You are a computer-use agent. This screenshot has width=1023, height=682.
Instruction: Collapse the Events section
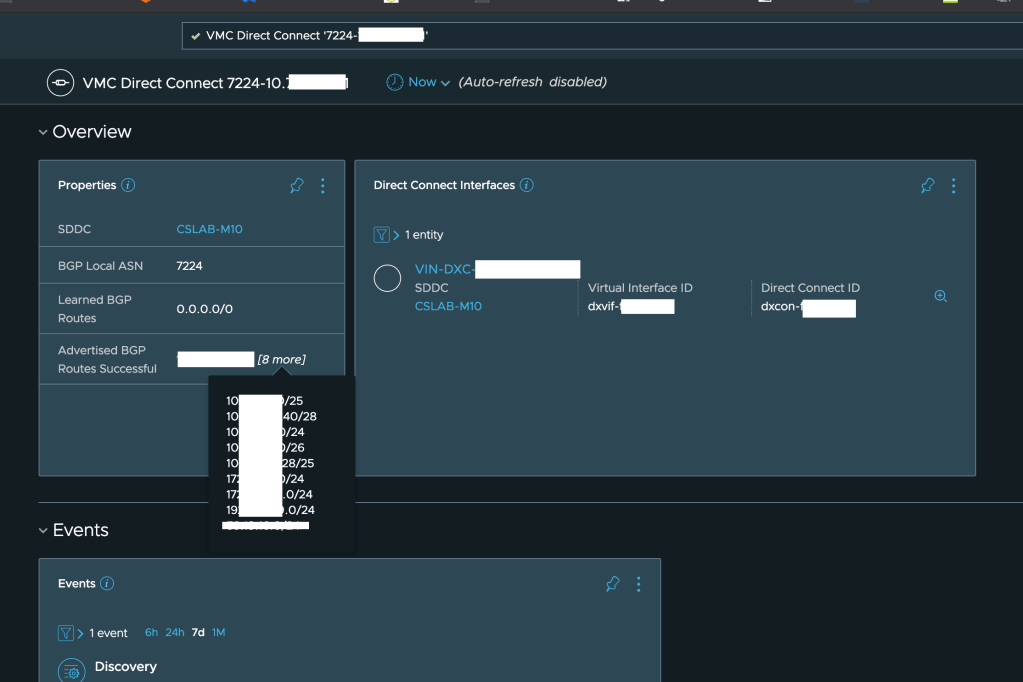43,530
